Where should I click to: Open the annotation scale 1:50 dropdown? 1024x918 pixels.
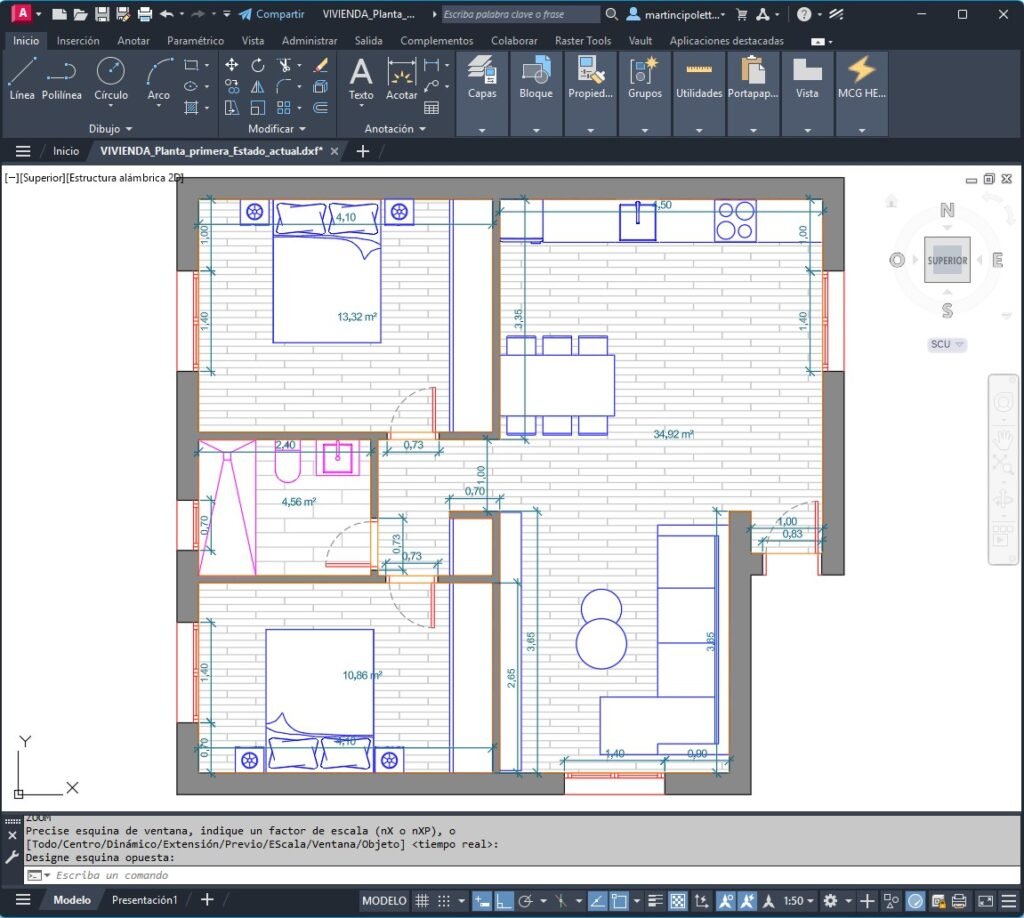[x=799, y=901]
